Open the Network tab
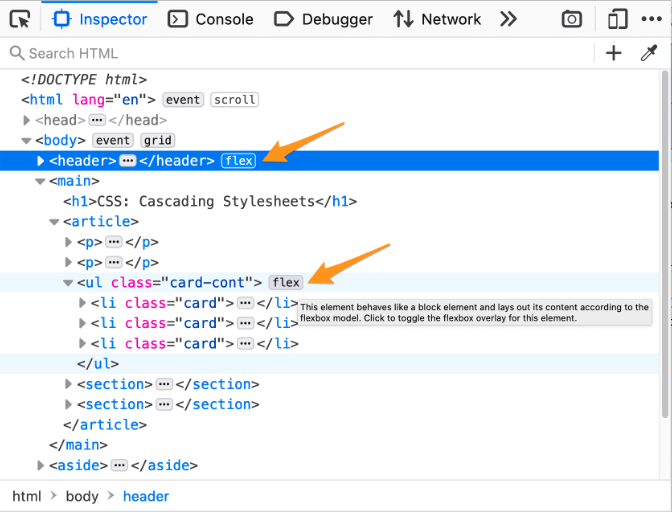Image resolution: width=672 pixels, height=512 pixels. click(438, 19)
